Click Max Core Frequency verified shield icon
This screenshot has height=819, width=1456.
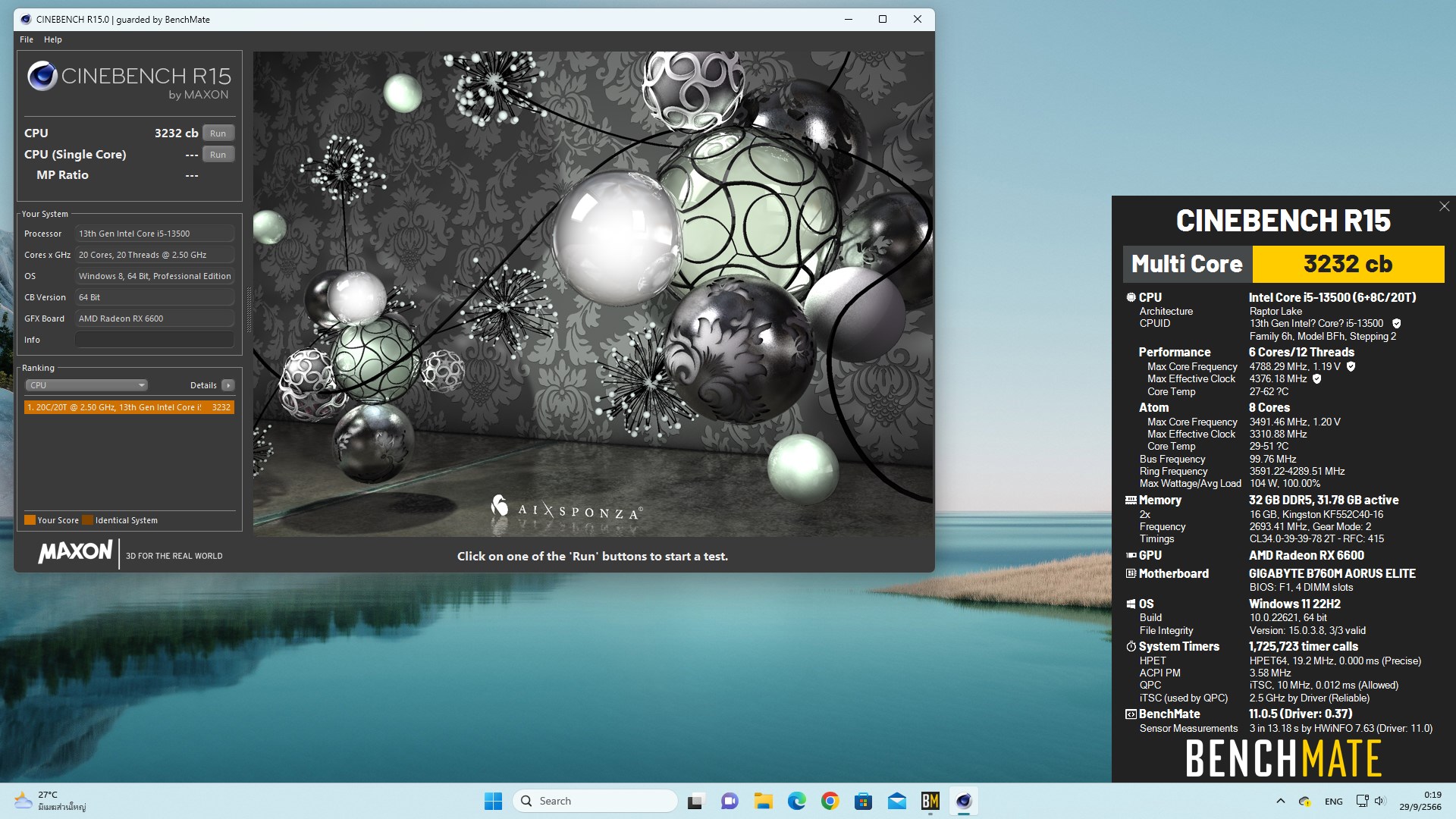[x=1351, y=366]
